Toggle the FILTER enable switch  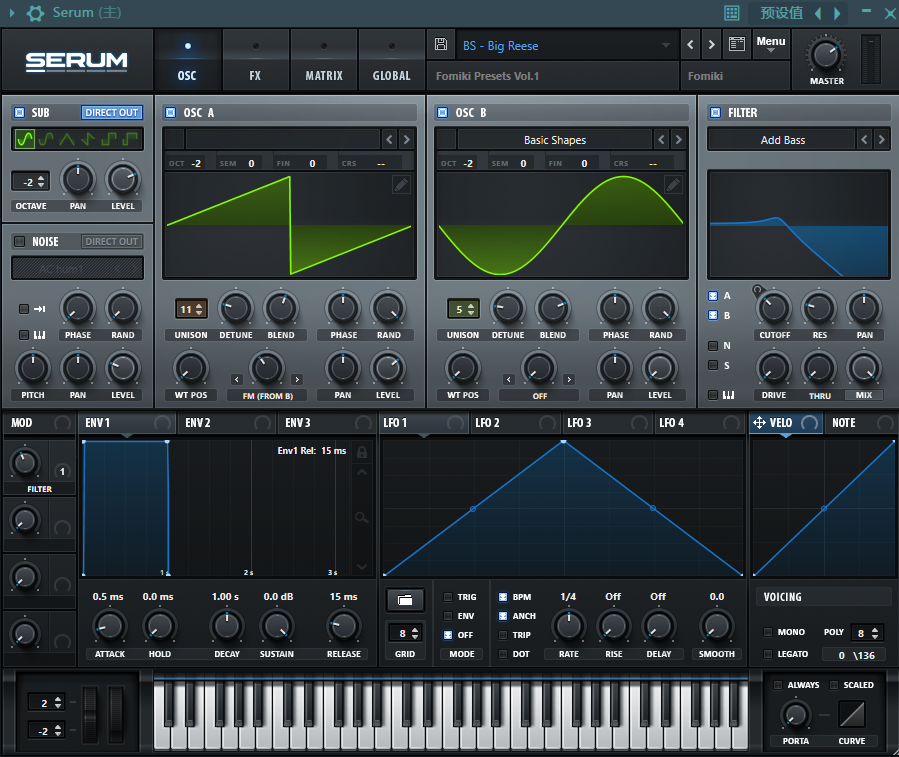(x=716, y=112)
